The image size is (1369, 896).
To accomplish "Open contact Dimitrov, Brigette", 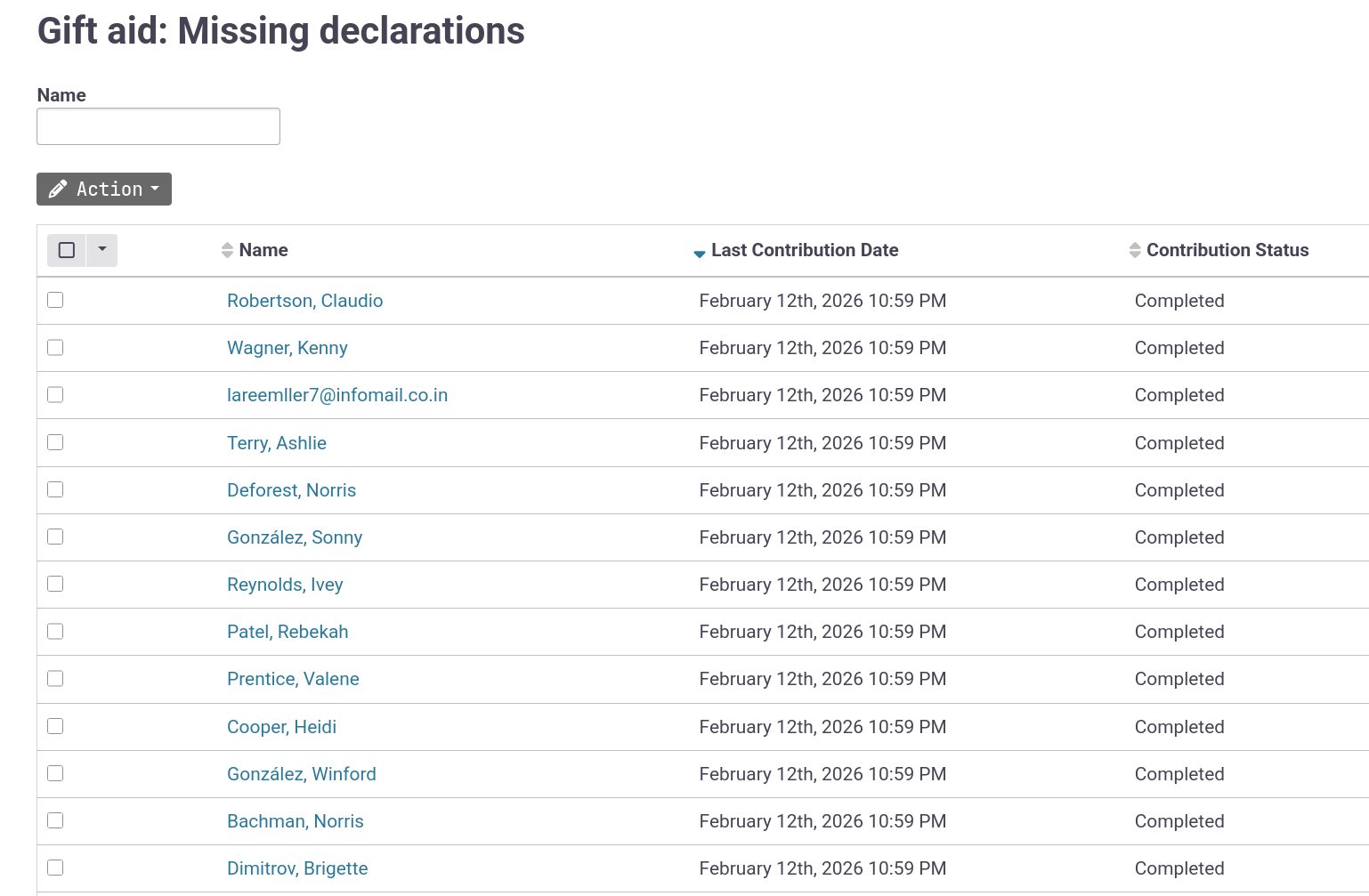I will point(297,868).
